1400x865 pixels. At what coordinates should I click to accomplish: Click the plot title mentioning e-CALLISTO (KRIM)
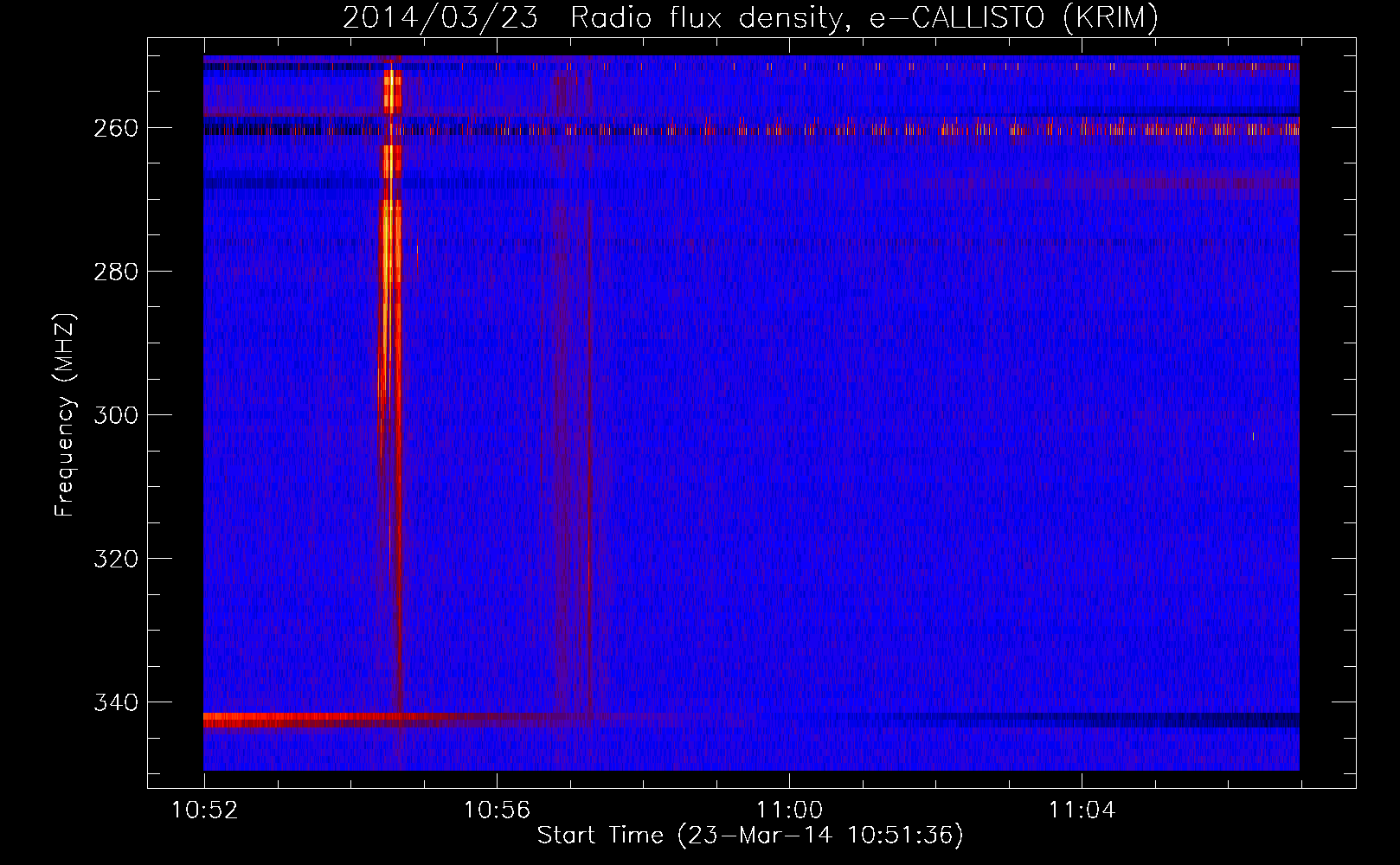tap(750, 17)
